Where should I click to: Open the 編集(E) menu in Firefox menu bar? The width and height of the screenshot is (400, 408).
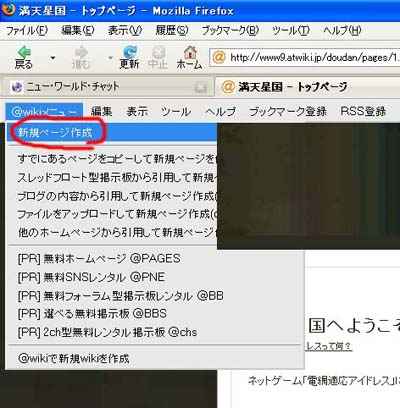(78, 30)
